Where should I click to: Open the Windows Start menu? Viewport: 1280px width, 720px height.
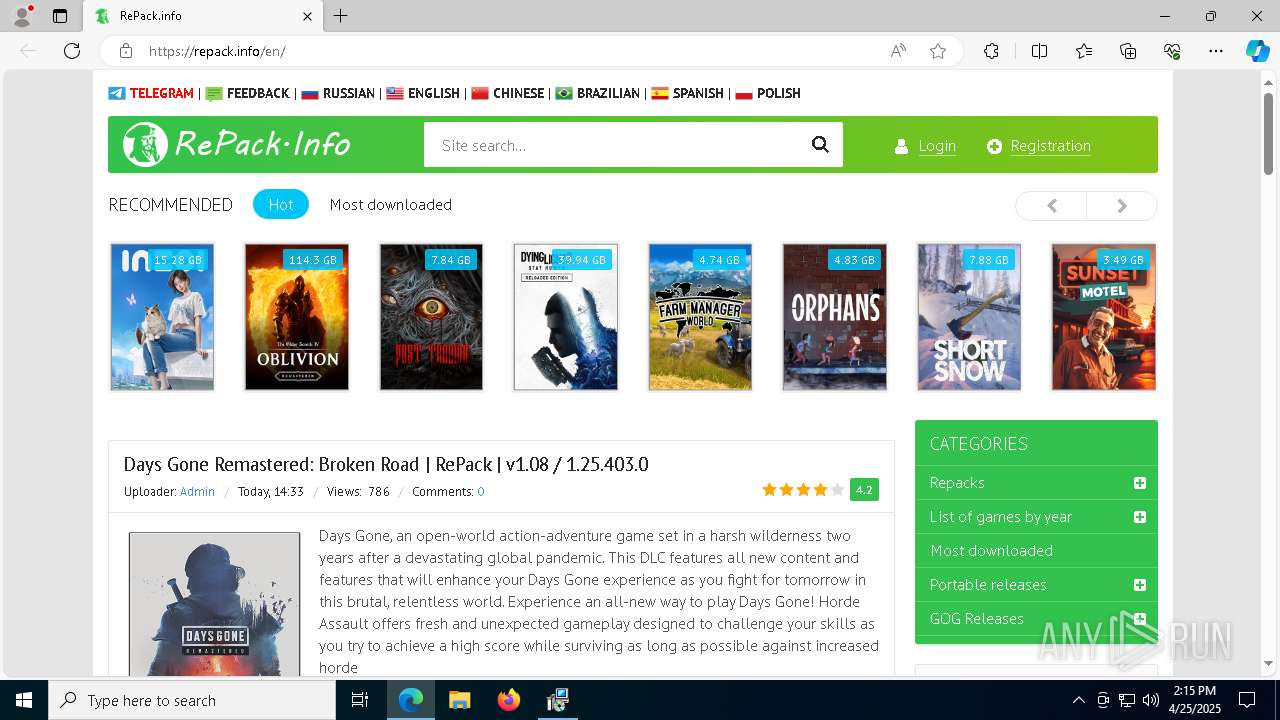[x=24, y=700]
